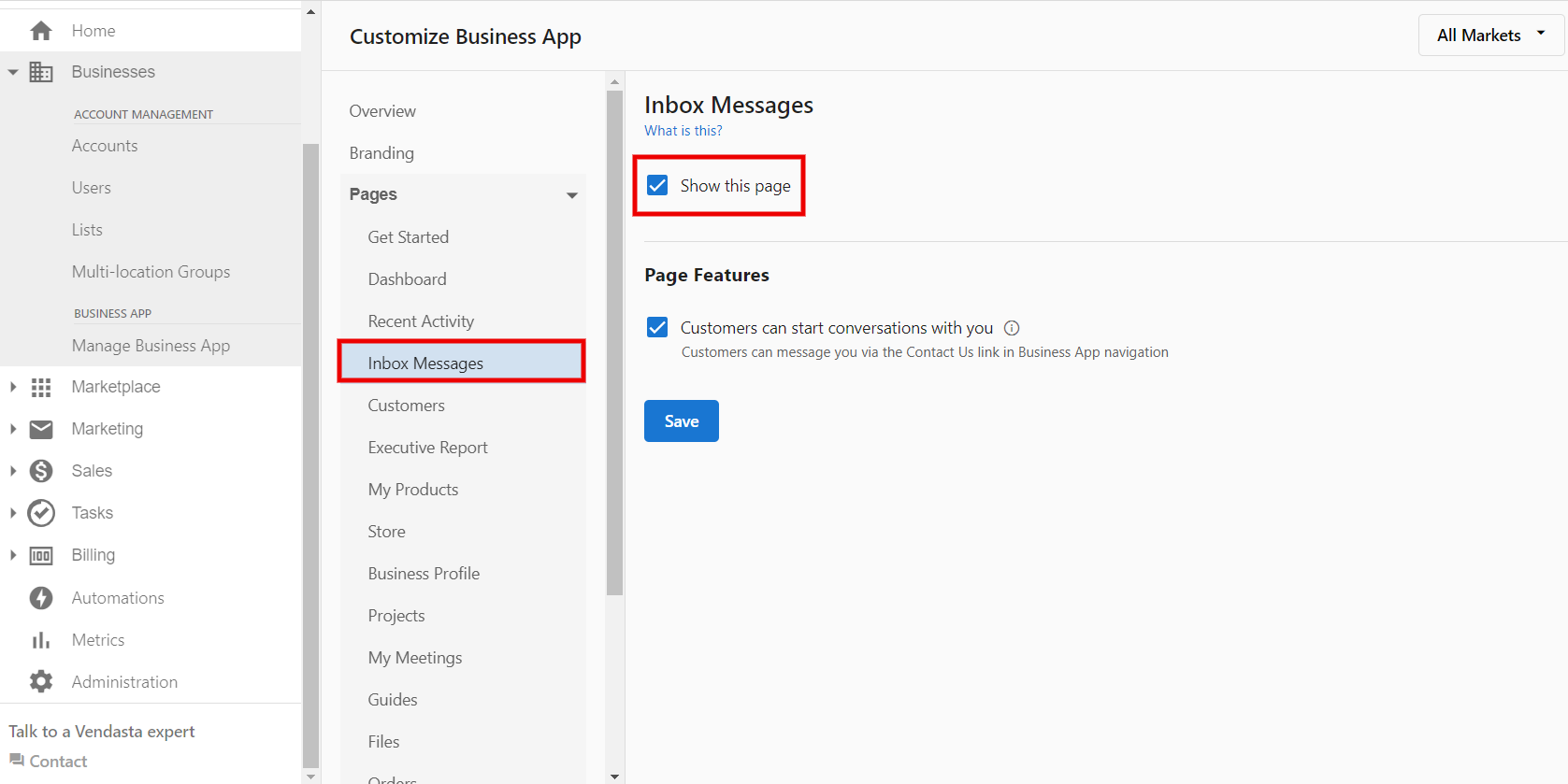Click pages list scrollbar down arrow
The width and height of the screenshot is (1568, 784).
point(614,777)
